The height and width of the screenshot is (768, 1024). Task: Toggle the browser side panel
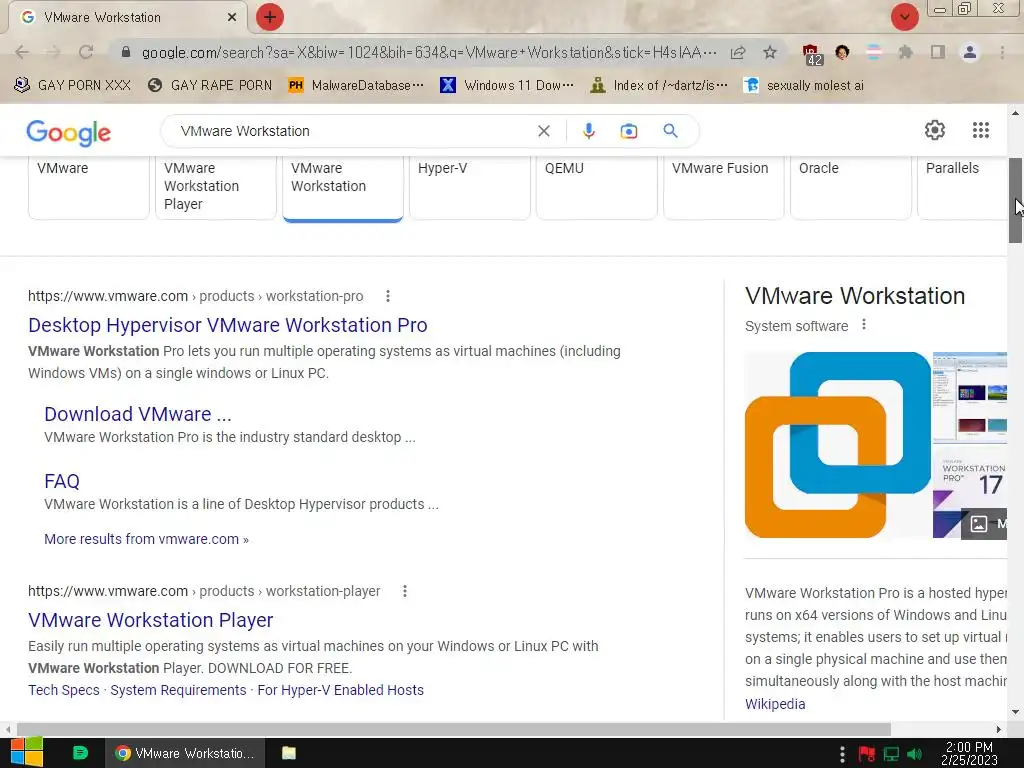[938, 52]
